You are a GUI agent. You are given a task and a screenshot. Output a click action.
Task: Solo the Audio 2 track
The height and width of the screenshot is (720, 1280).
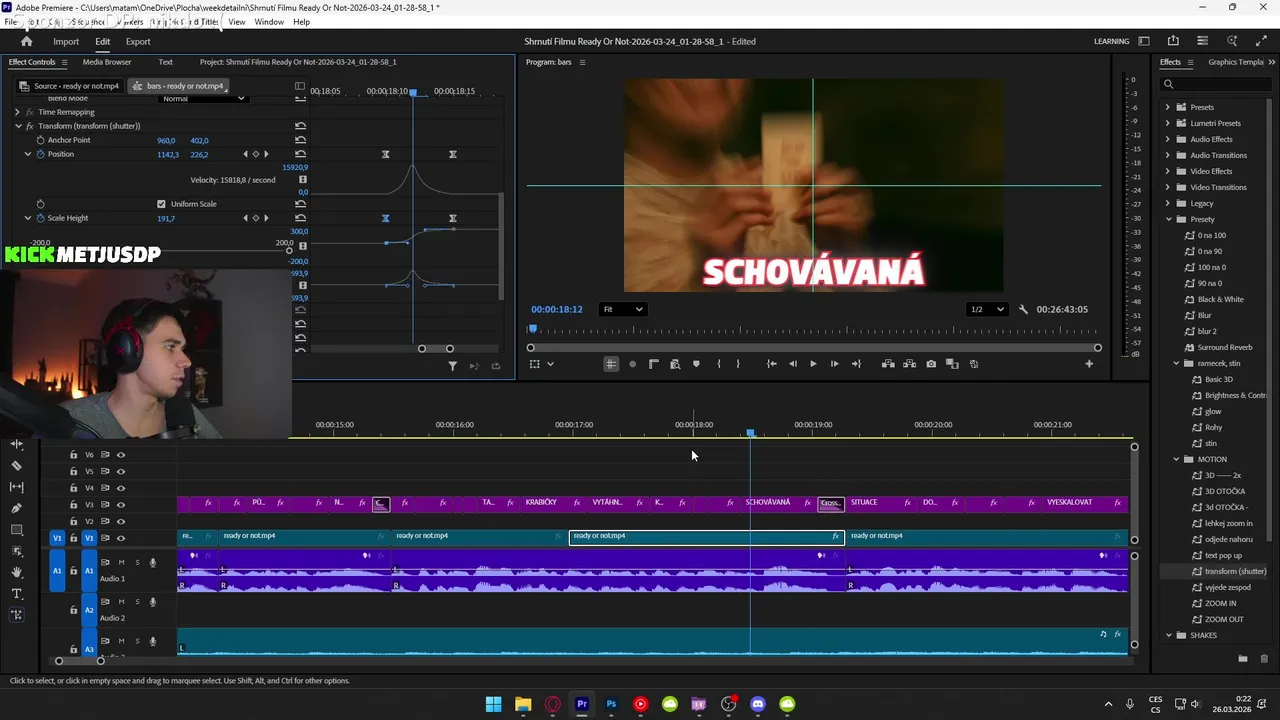pos(137,602)
